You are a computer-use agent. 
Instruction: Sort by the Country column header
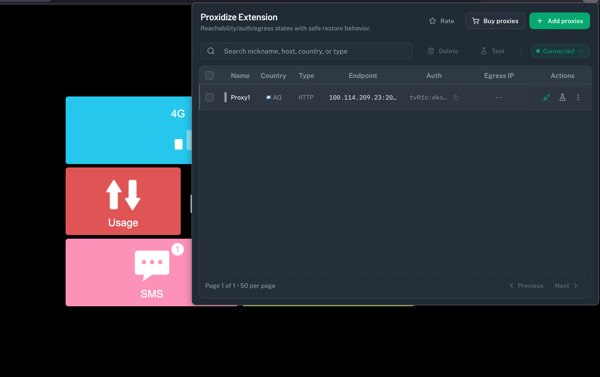tap(273, 75)
